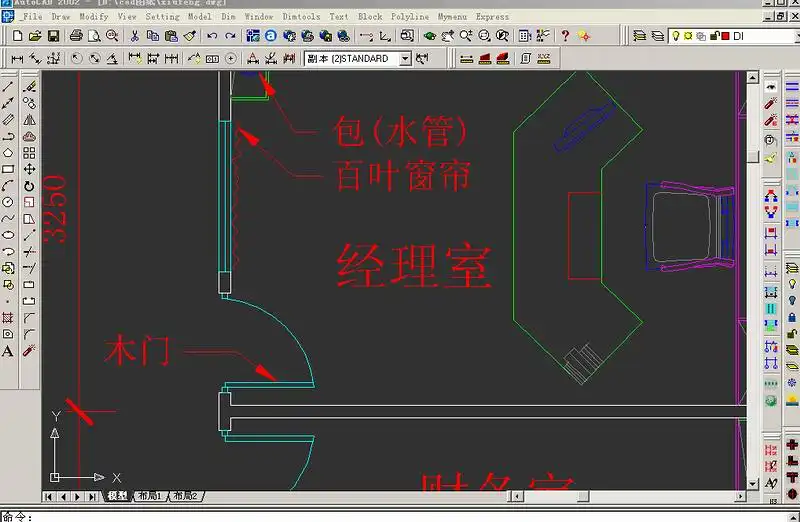Select the Rectangle draw tool
The image size is (800, 522).
8,169
